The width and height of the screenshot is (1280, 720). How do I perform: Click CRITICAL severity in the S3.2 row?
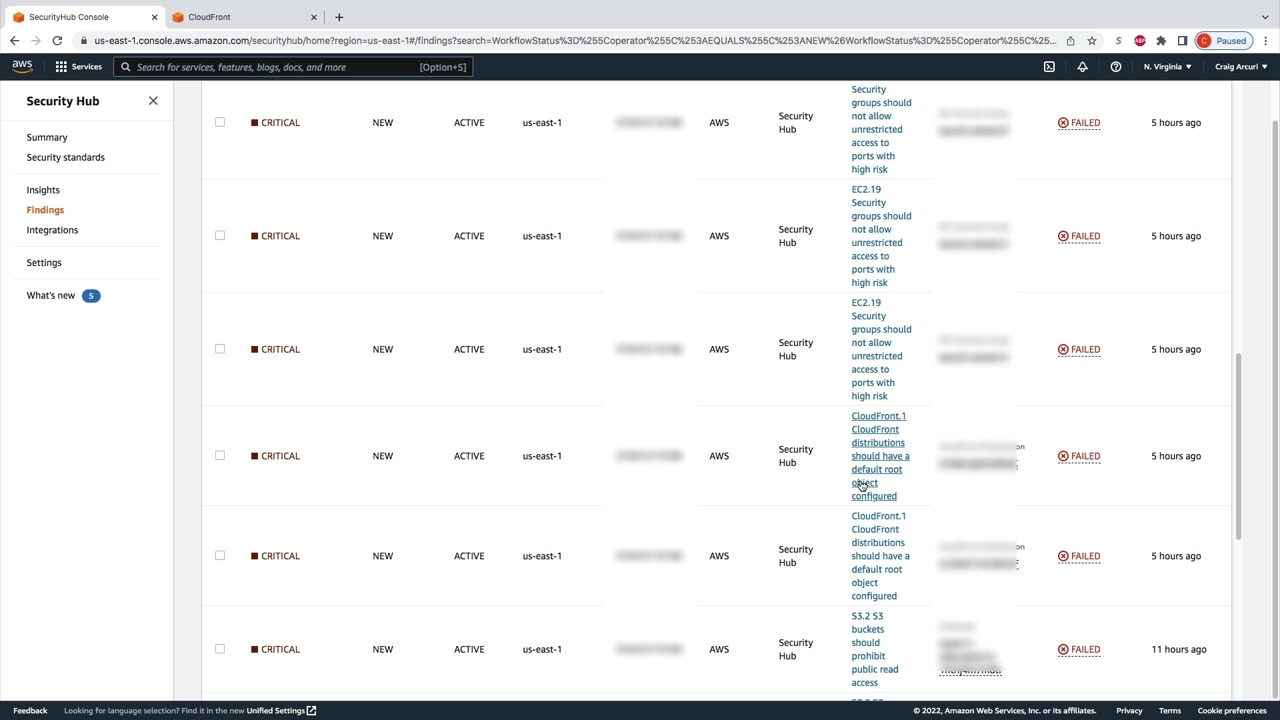[275, 649]
